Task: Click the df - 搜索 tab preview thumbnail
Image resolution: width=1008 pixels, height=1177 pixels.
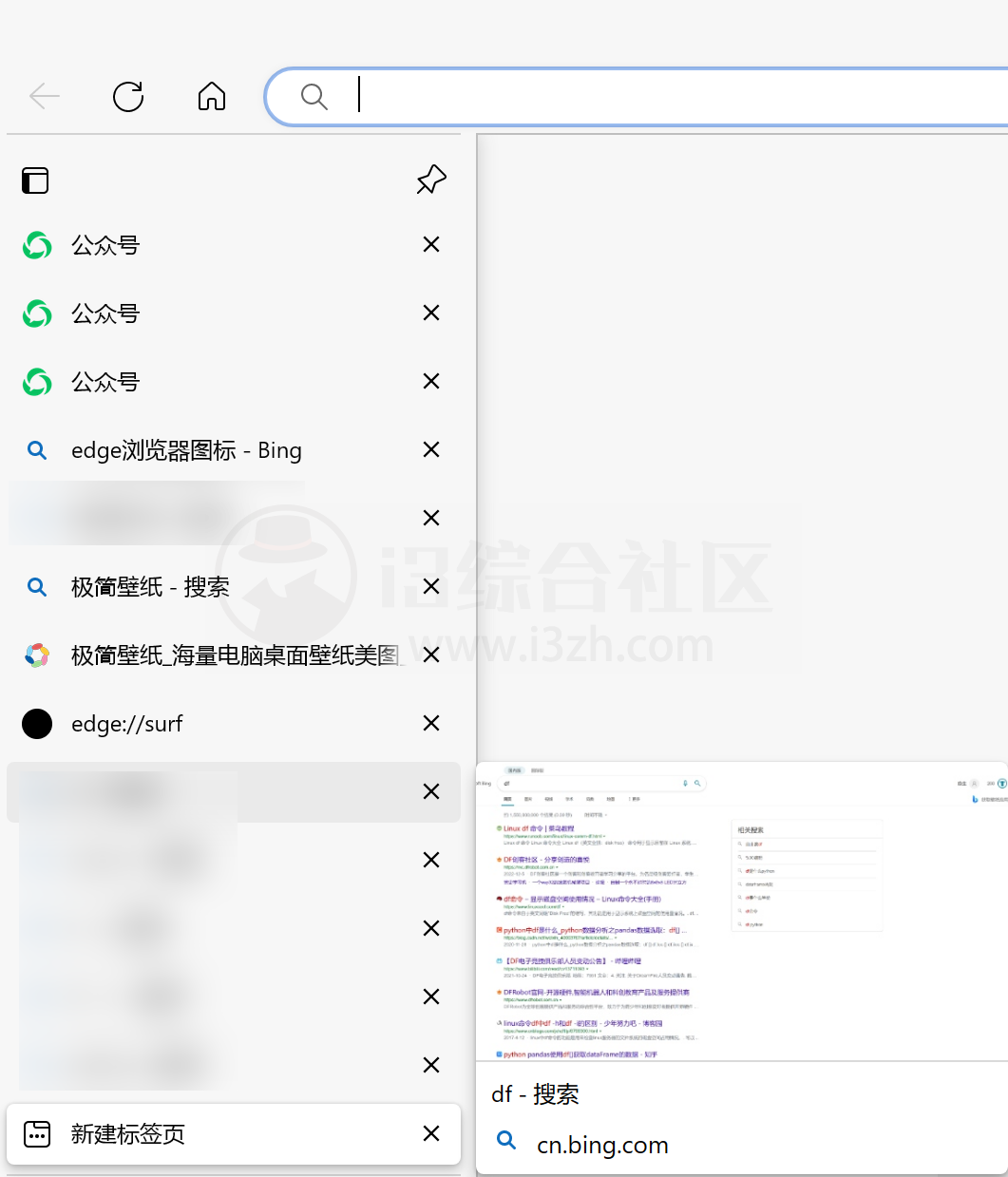Action: coord(742,911)
